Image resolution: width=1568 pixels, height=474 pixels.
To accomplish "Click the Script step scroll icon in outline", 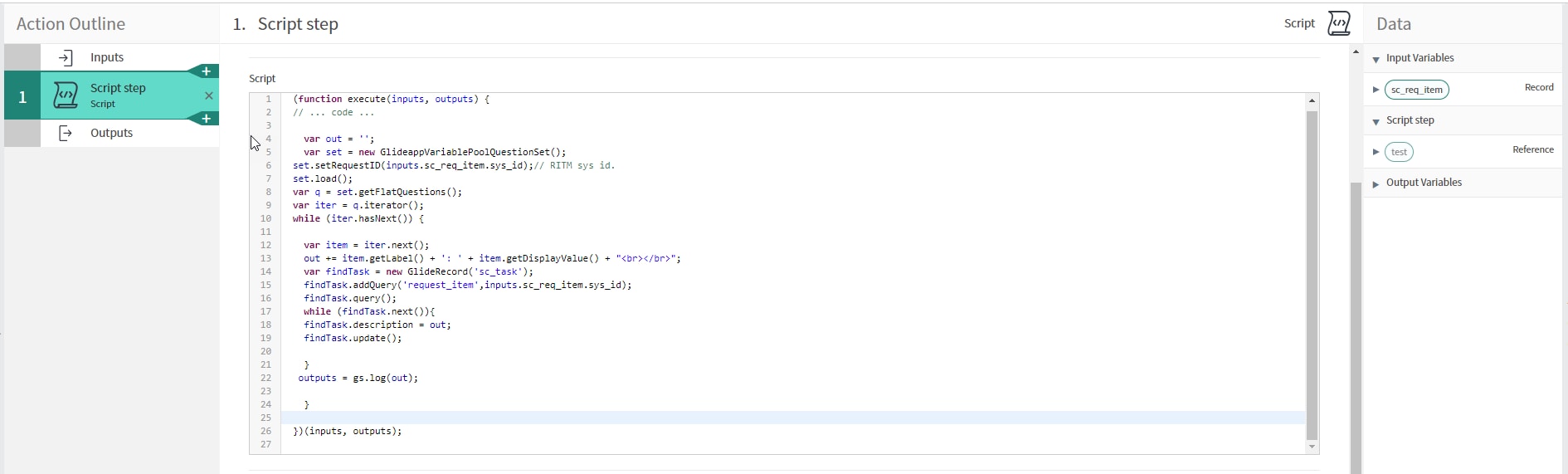I will [x=66, y=95].
